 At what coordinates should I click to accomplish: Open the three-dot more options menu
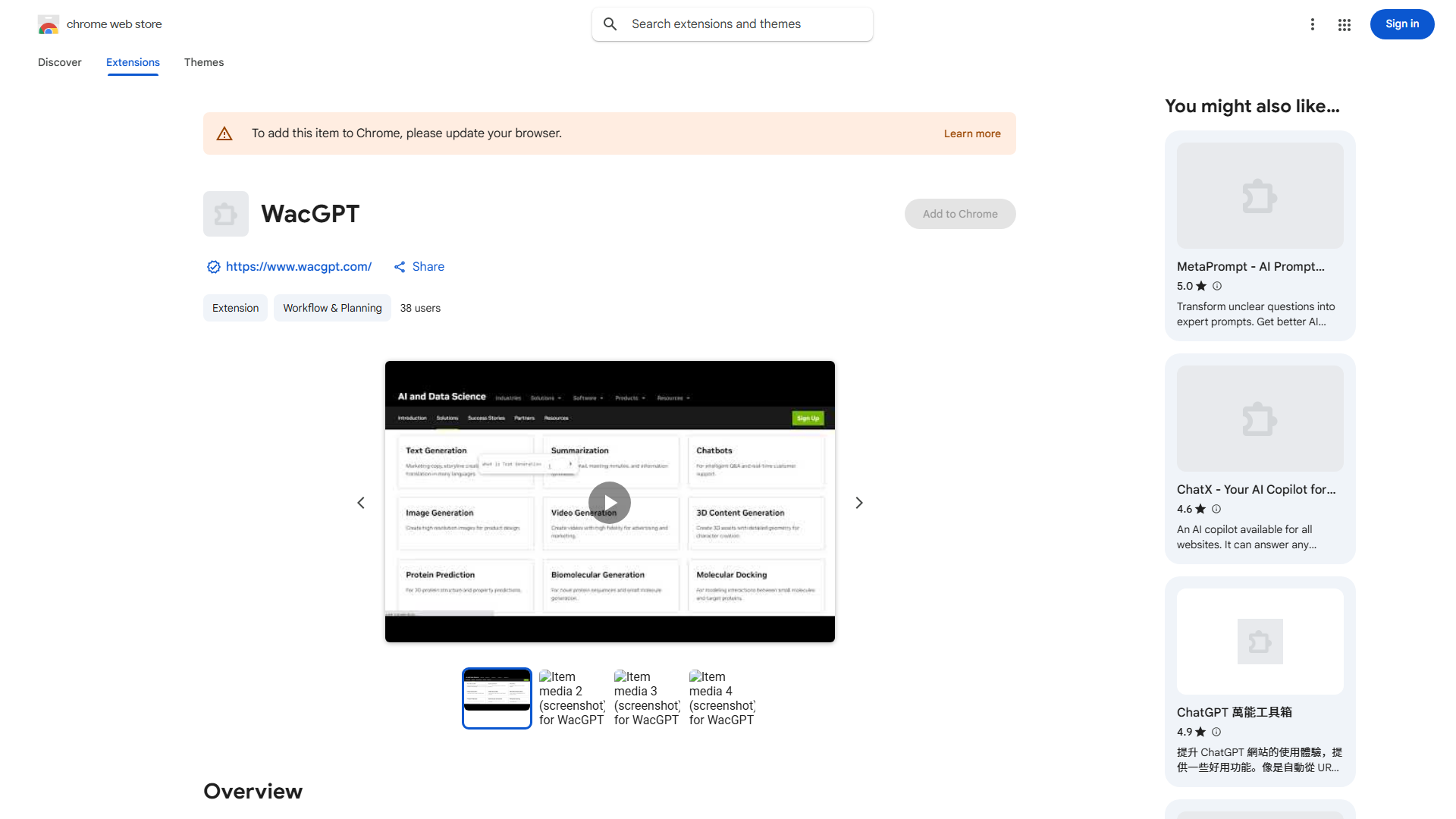pos(1312,24)
